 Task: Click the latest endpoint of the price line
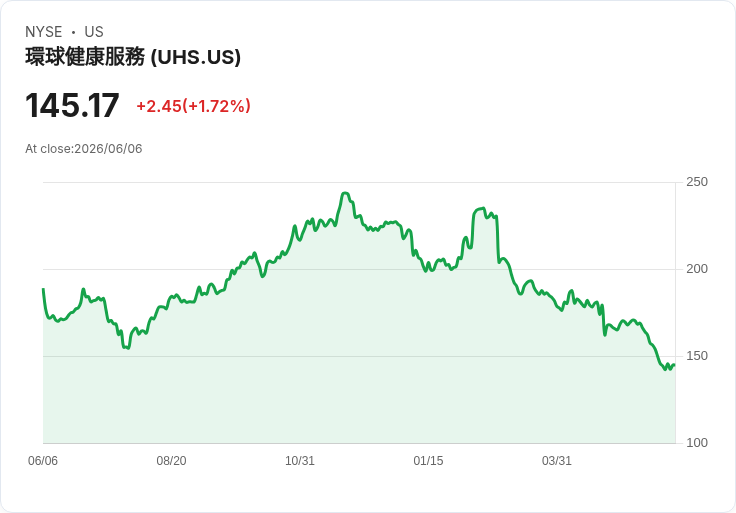674,365
